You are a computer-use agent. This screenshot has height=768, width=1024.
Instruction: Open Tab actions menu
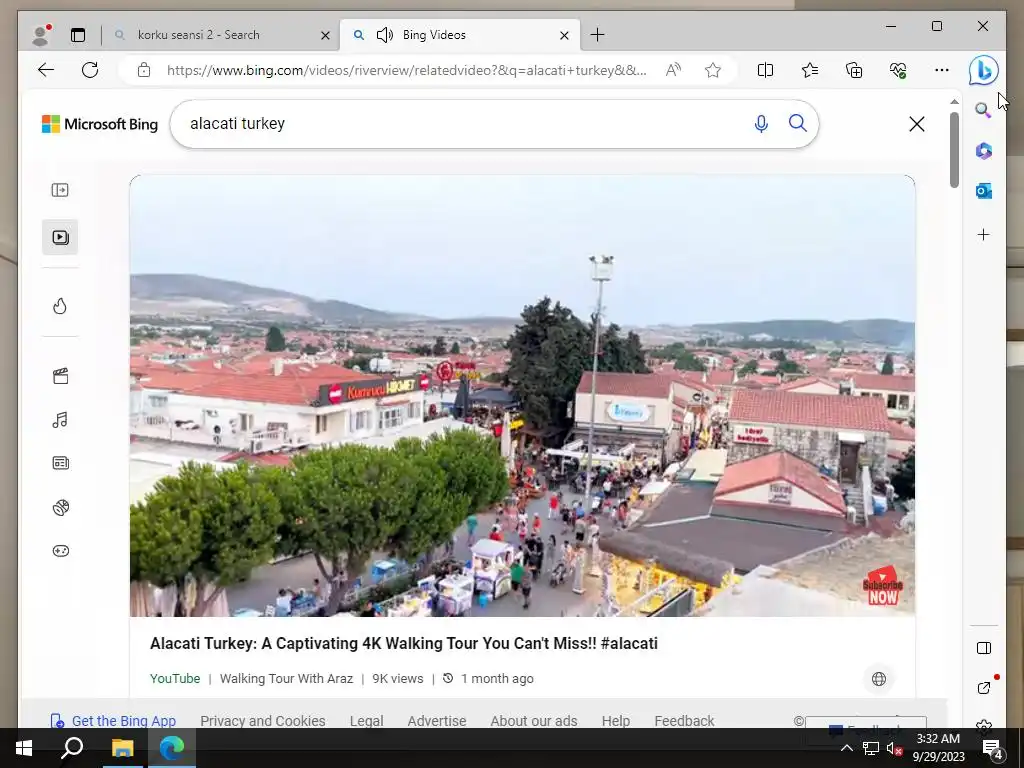coord(78,35)
